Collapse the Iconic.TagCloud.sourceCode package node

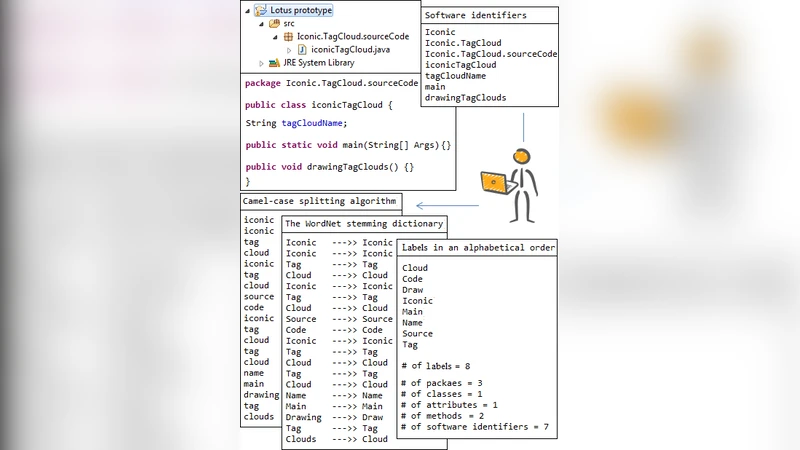(x=276, y=36)
